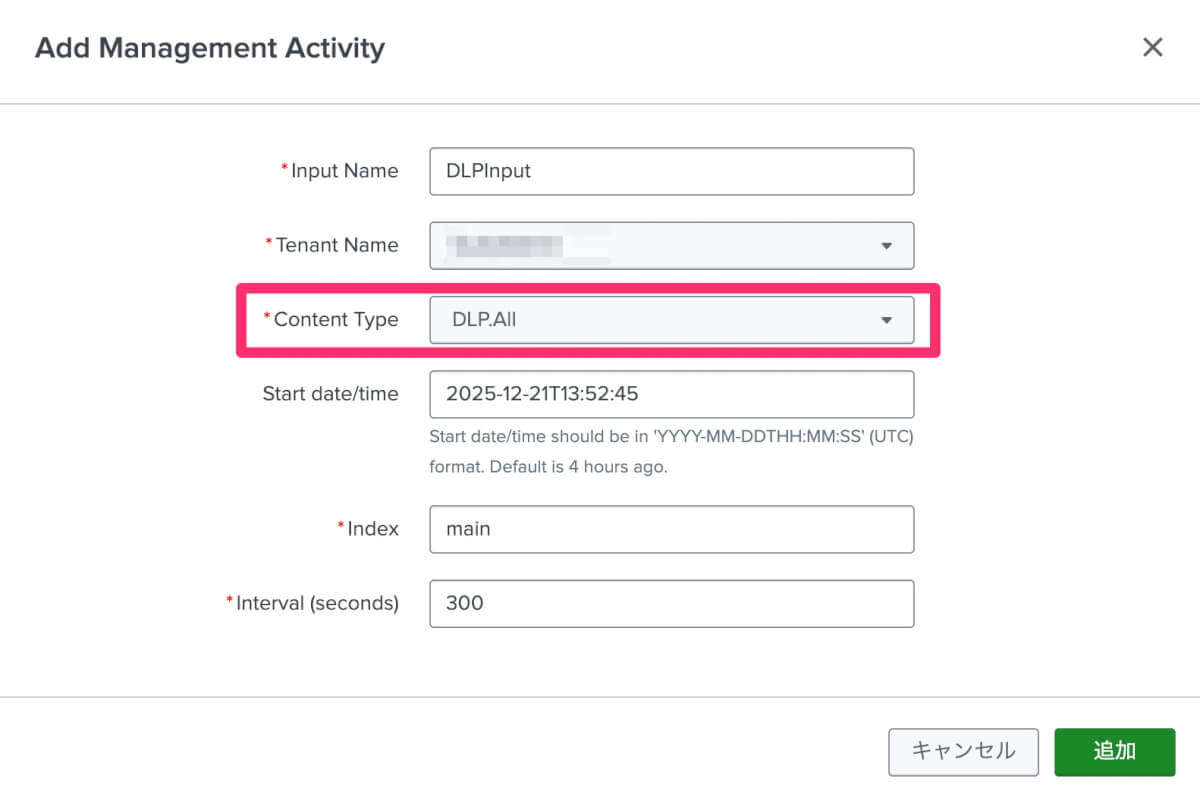Click the Interval (seconds) label
1200x804 pixels.
click(317, 604)
